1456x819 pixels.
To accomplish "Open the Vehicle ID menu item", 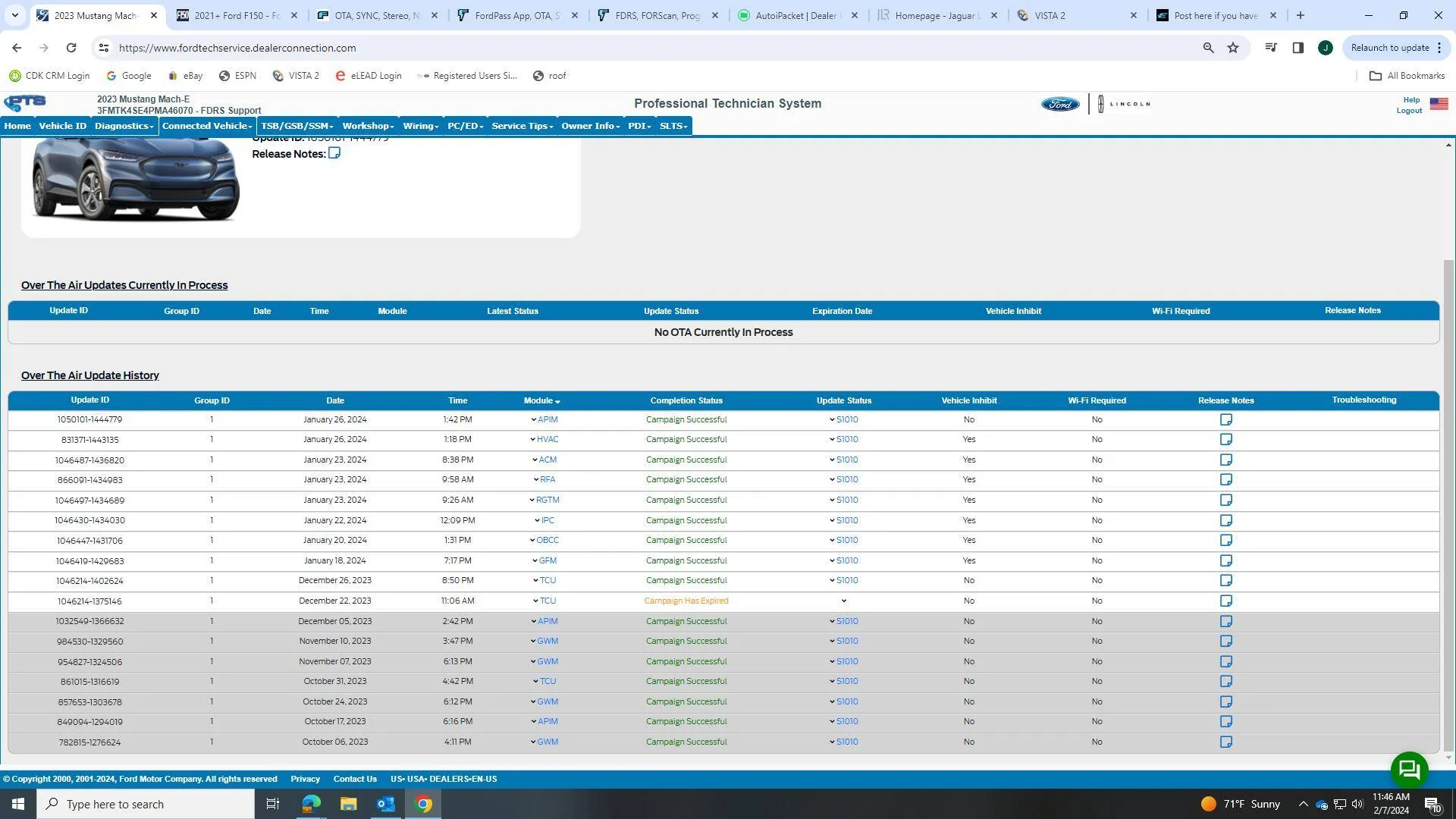I will pos(63,126).
